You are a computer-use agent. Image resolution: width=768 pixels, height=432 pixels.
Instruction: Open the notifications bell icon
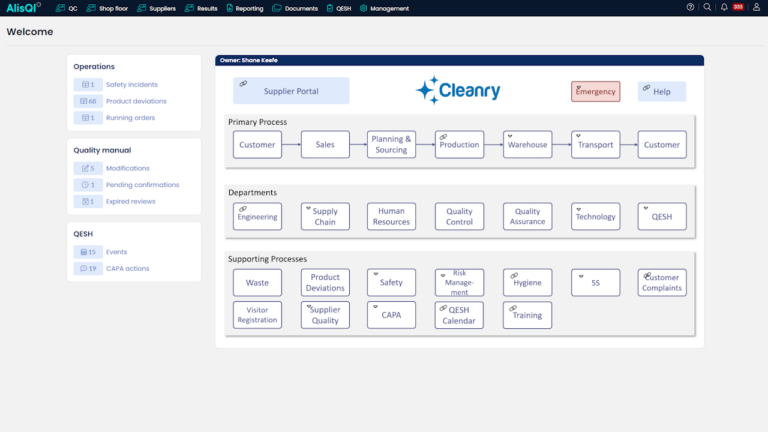(x=724, y=7)
